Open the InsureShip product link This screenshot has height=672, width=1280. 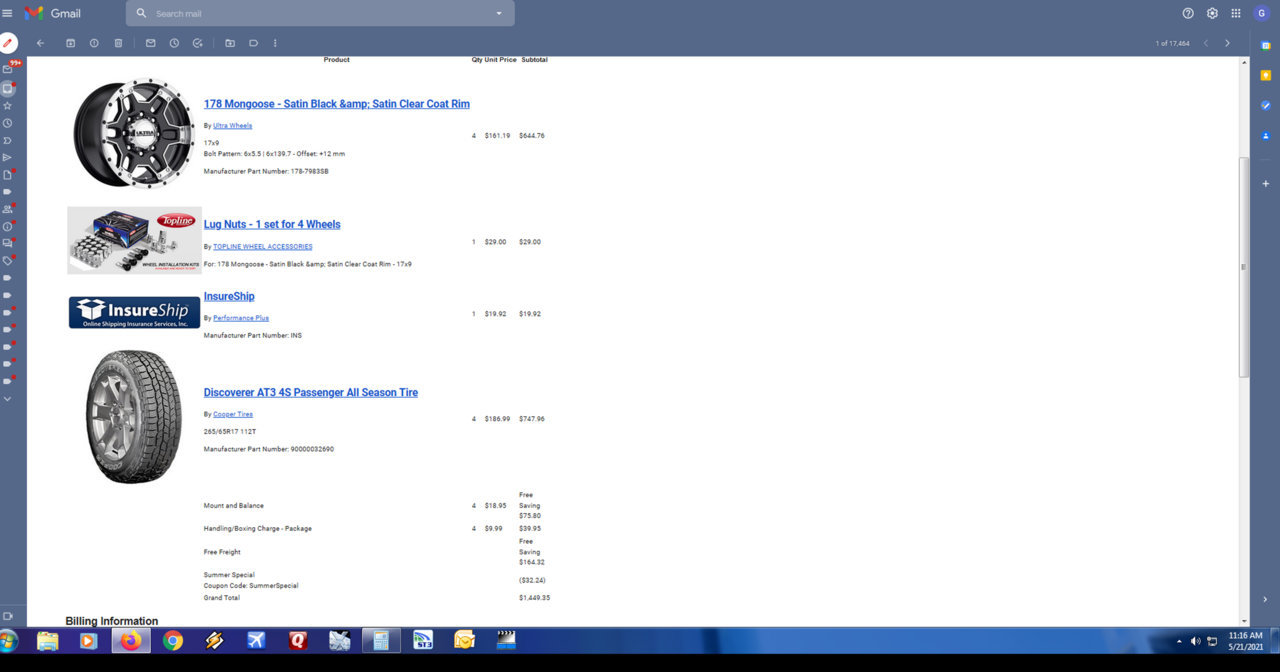pyautogui.click(x=229, y=296)
